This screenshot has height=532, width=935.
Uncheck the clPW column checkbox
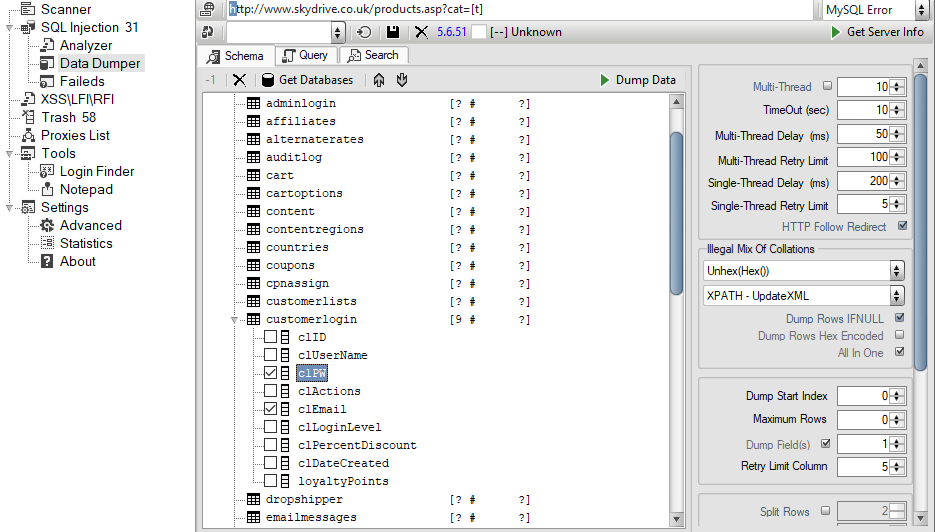click(x=271, y=373)
